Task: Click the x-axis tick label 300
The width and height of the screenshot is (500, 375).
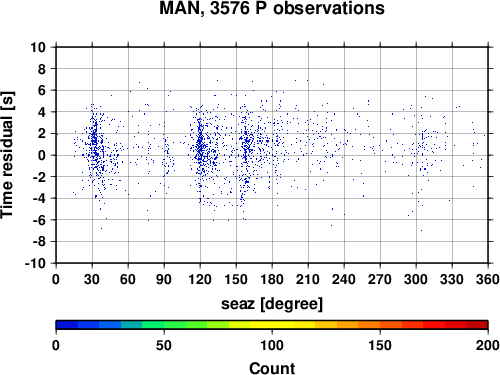Action: click(x=416, y=279)
